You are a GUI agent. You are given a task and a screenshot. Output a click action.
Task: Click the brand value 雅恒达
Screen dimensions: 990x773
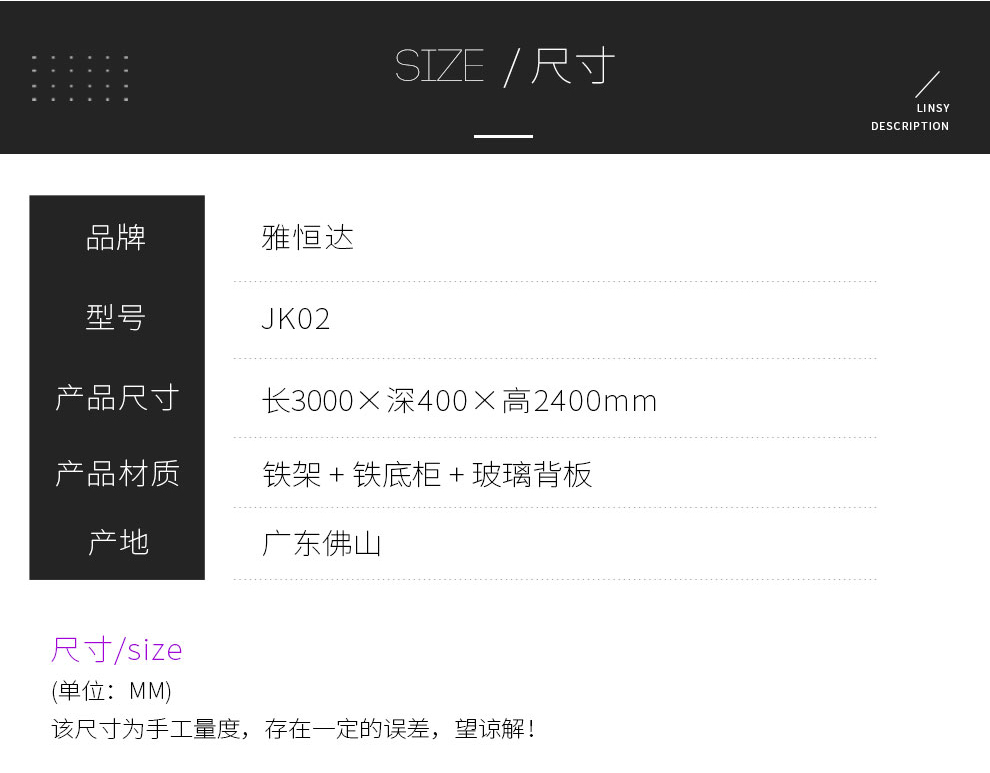pyautogui.click(x=308, y=238)
